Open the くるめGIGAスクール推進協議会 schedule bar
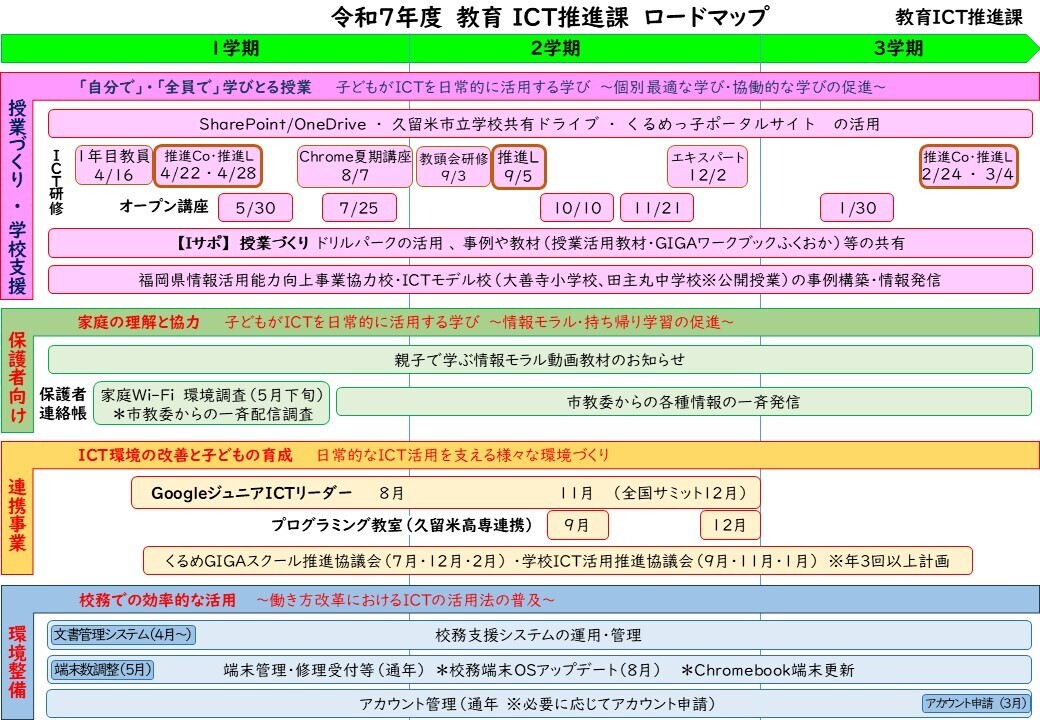This screenshot has width=1040, height=720. click(x=558, y=561)
